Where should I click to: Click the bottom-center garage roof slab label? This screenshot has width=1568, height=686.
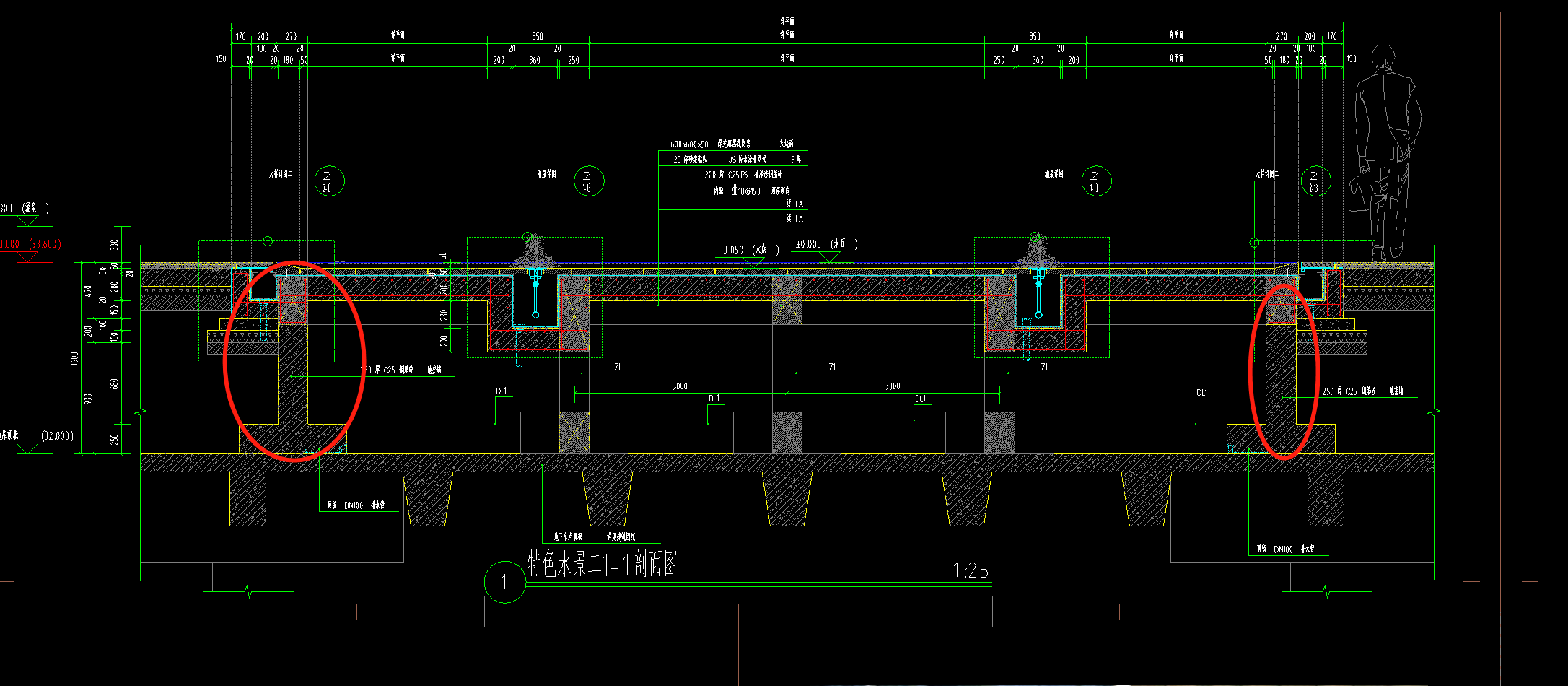click(x=595, y=537)
